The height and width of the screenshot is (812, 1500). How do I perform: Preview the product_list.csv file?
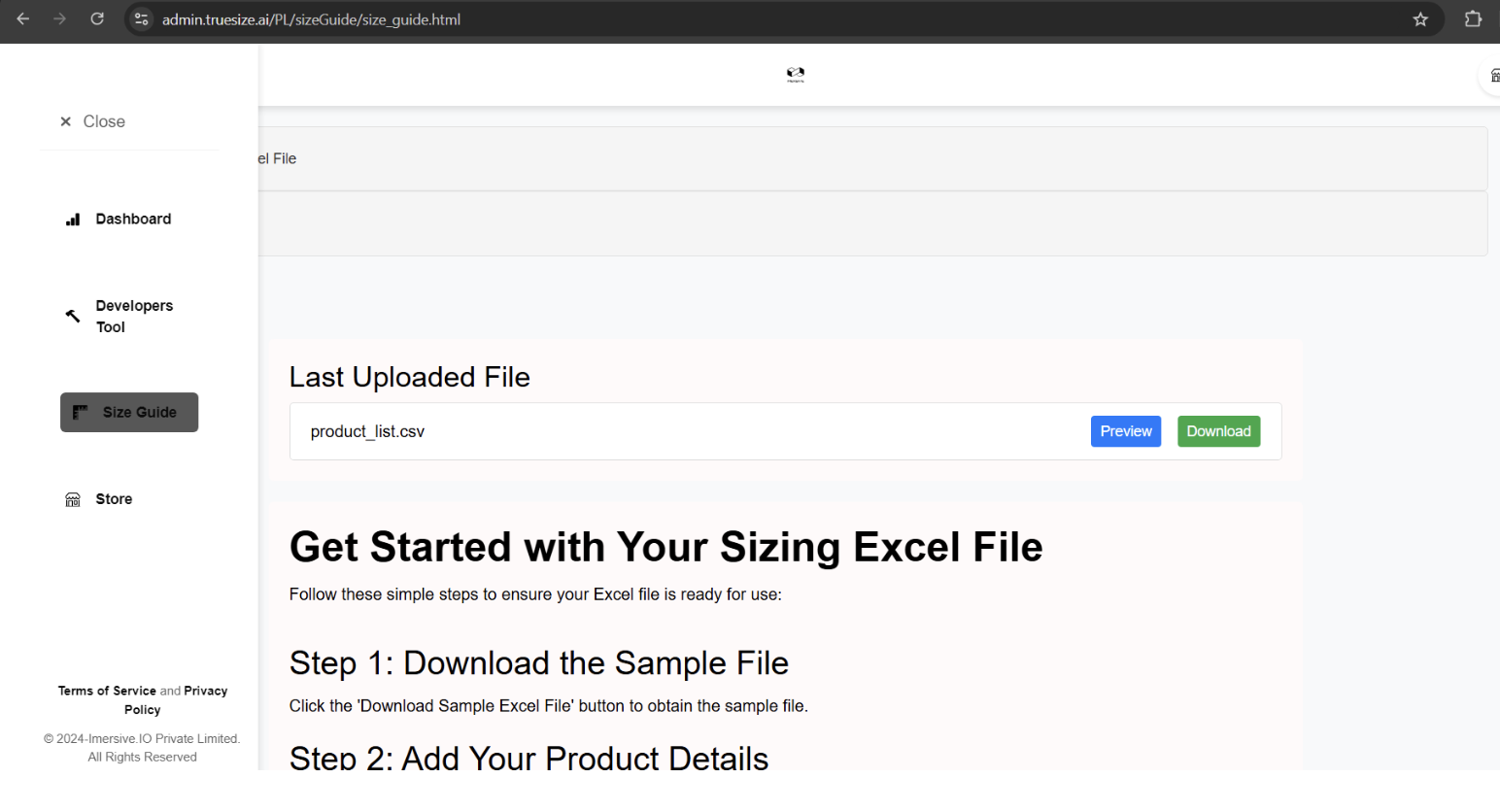pos(1126,431)
